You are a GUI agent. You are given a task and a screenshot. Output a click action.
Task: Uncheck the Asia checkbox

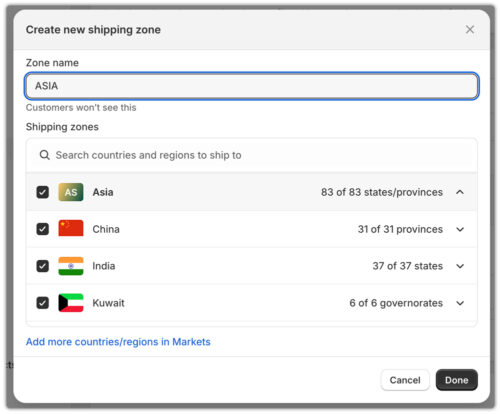click(x=42, y=192)
